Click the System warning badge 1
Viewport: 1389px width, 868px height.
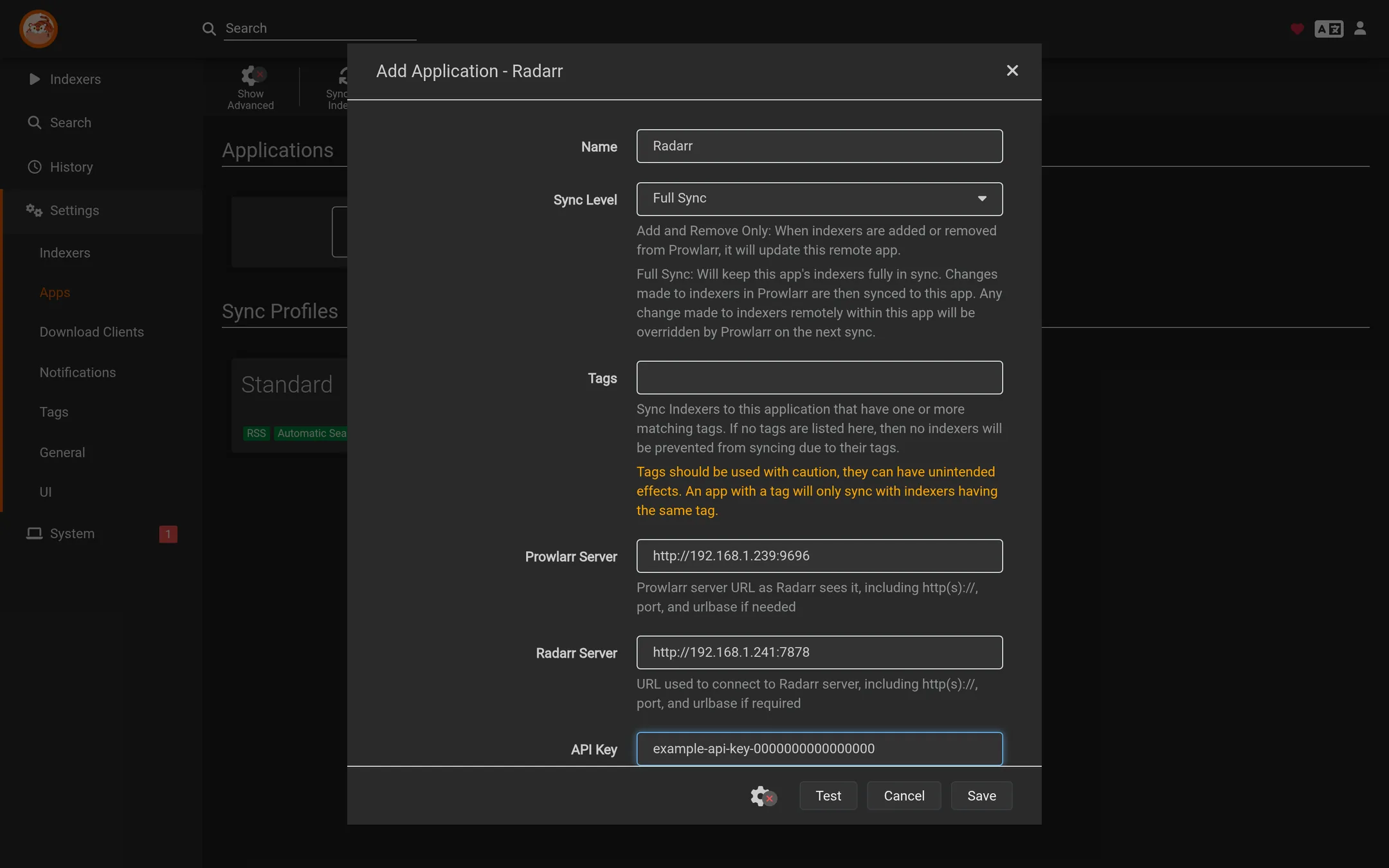click(x=168, y=534)
